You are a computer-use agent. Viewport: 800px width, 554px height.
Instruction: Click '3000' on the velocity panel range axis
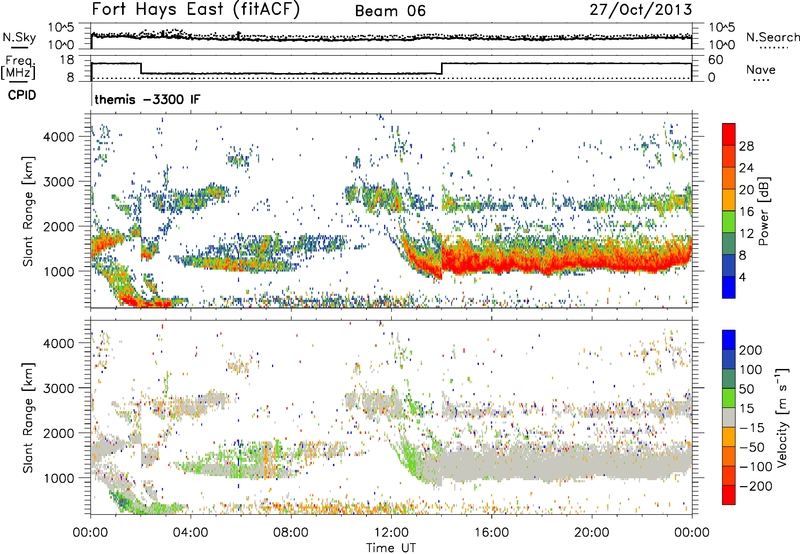58,388
